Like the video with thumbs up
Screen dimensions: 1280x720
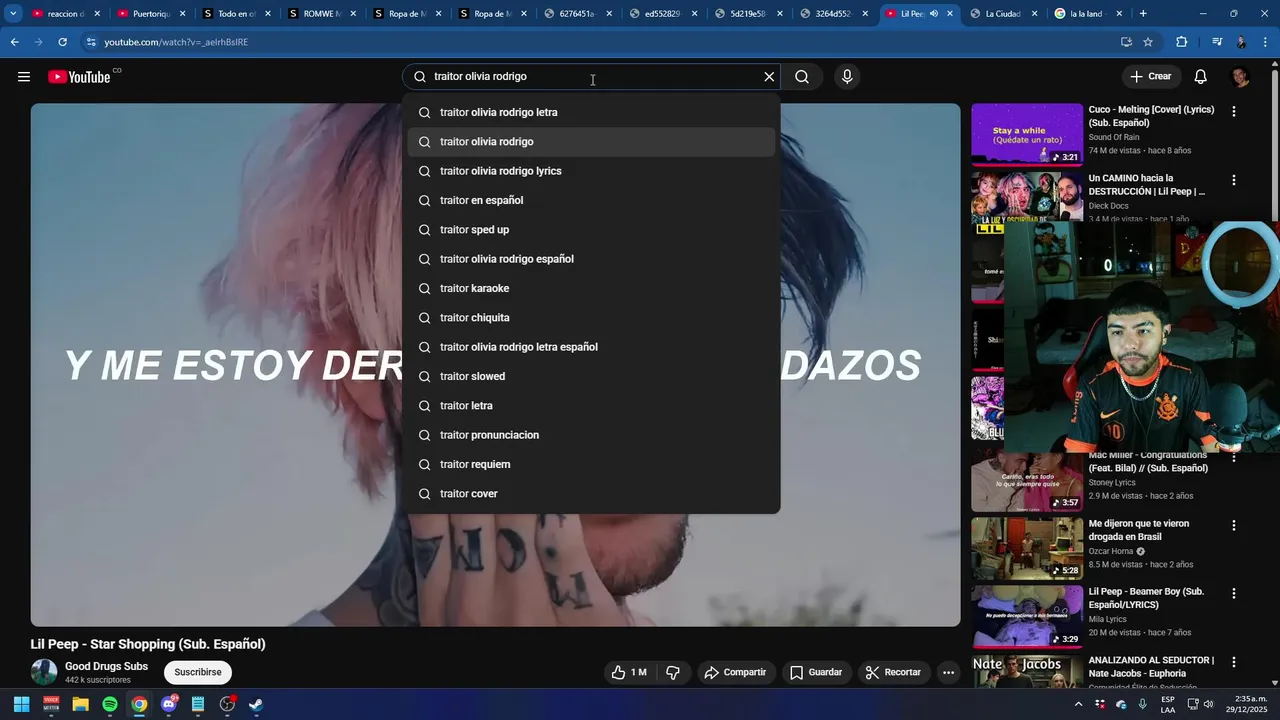click(x=629, y=672)
